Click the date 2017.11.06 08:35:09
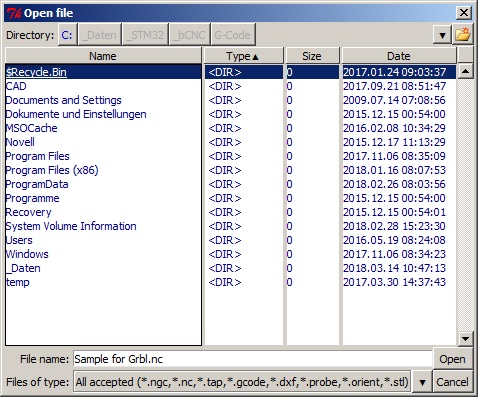Viewport: 478px width, 397px height. [x=394, y=156]
